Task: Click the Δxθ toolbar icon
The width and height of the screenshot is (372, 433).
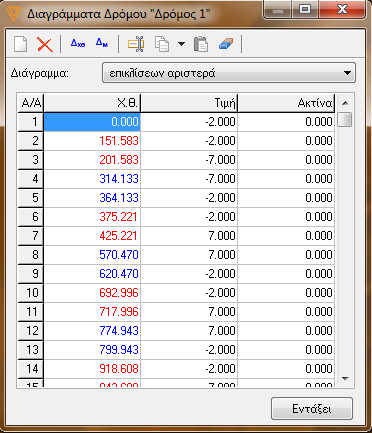Action: [x=78, y=43]
